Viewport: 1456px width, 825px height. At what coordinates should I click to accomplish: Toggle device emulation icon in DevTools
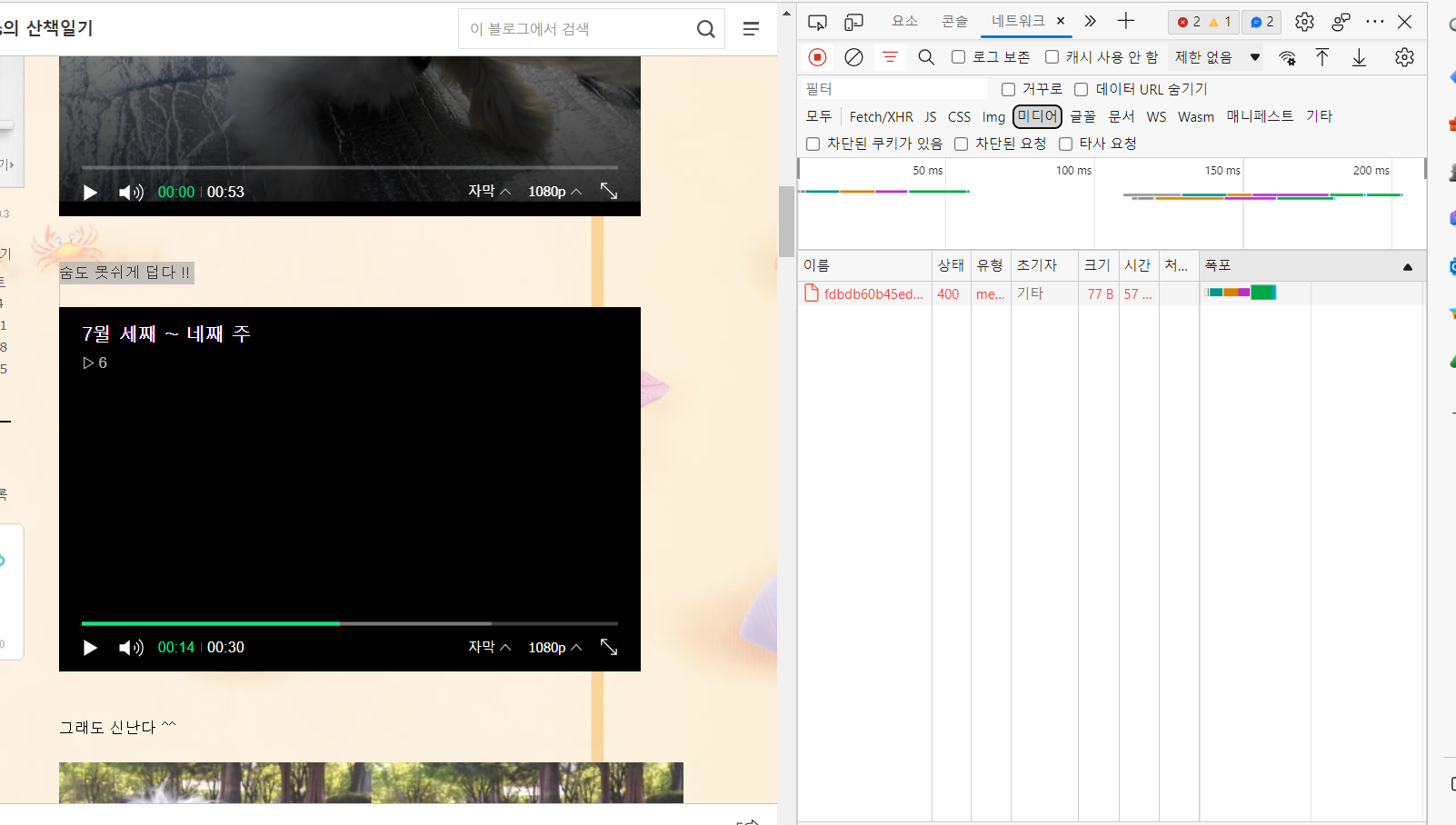853,22
